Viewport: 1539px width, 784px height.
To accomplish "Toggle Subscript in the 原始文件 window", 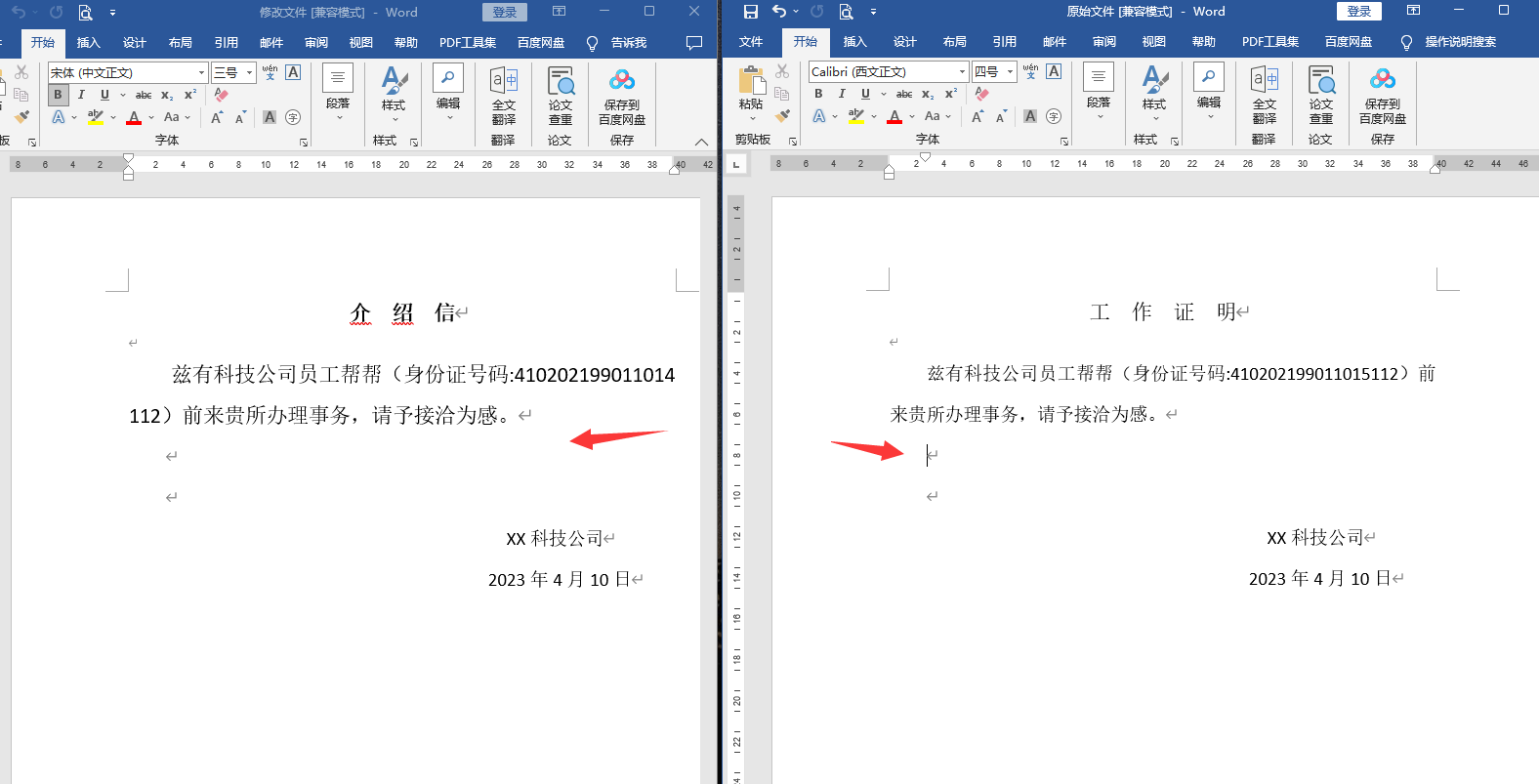I will coord(928,94).
